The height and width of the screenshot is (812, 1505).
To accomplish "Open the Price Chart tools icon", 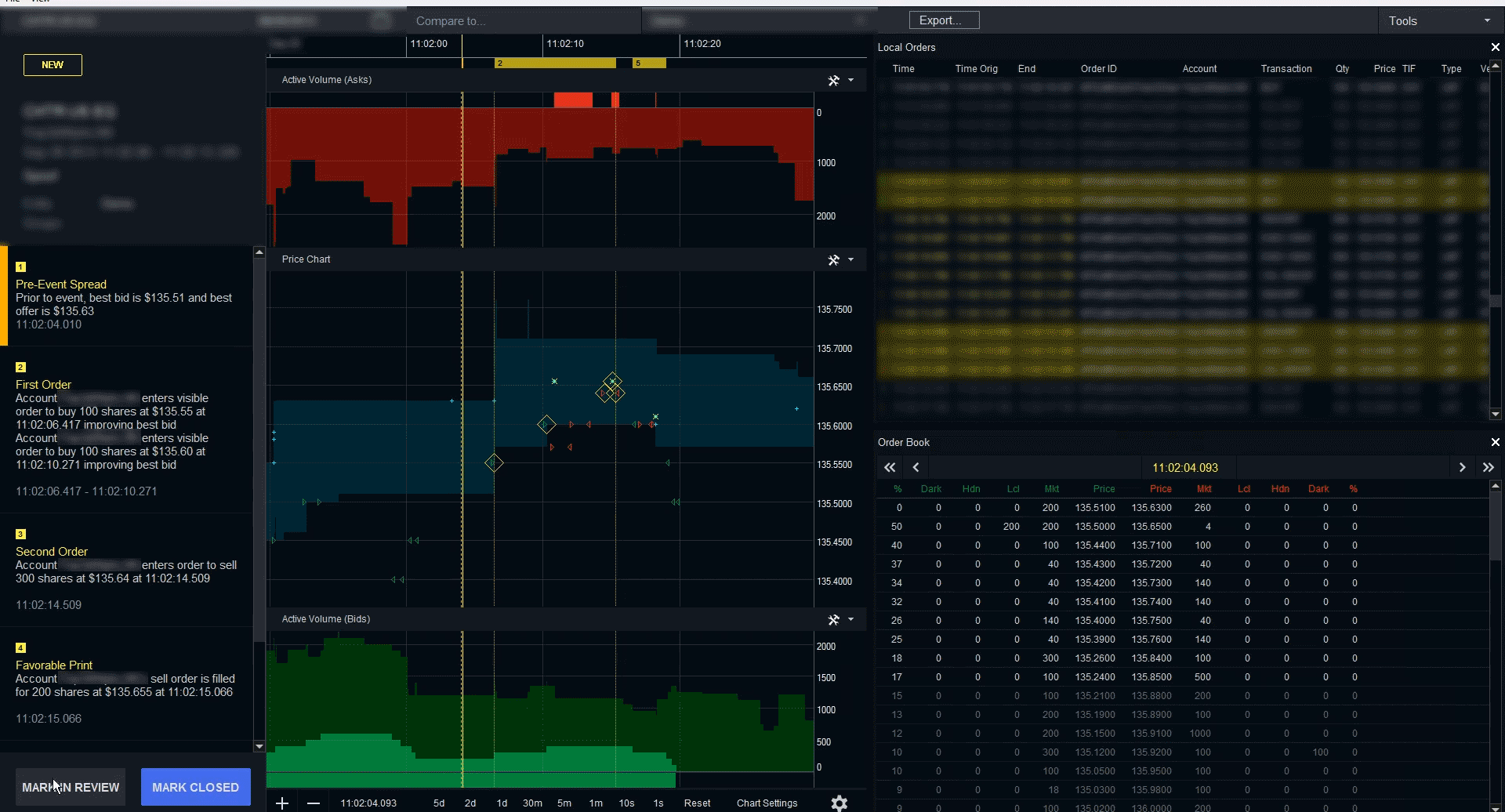I will point(834,259).
